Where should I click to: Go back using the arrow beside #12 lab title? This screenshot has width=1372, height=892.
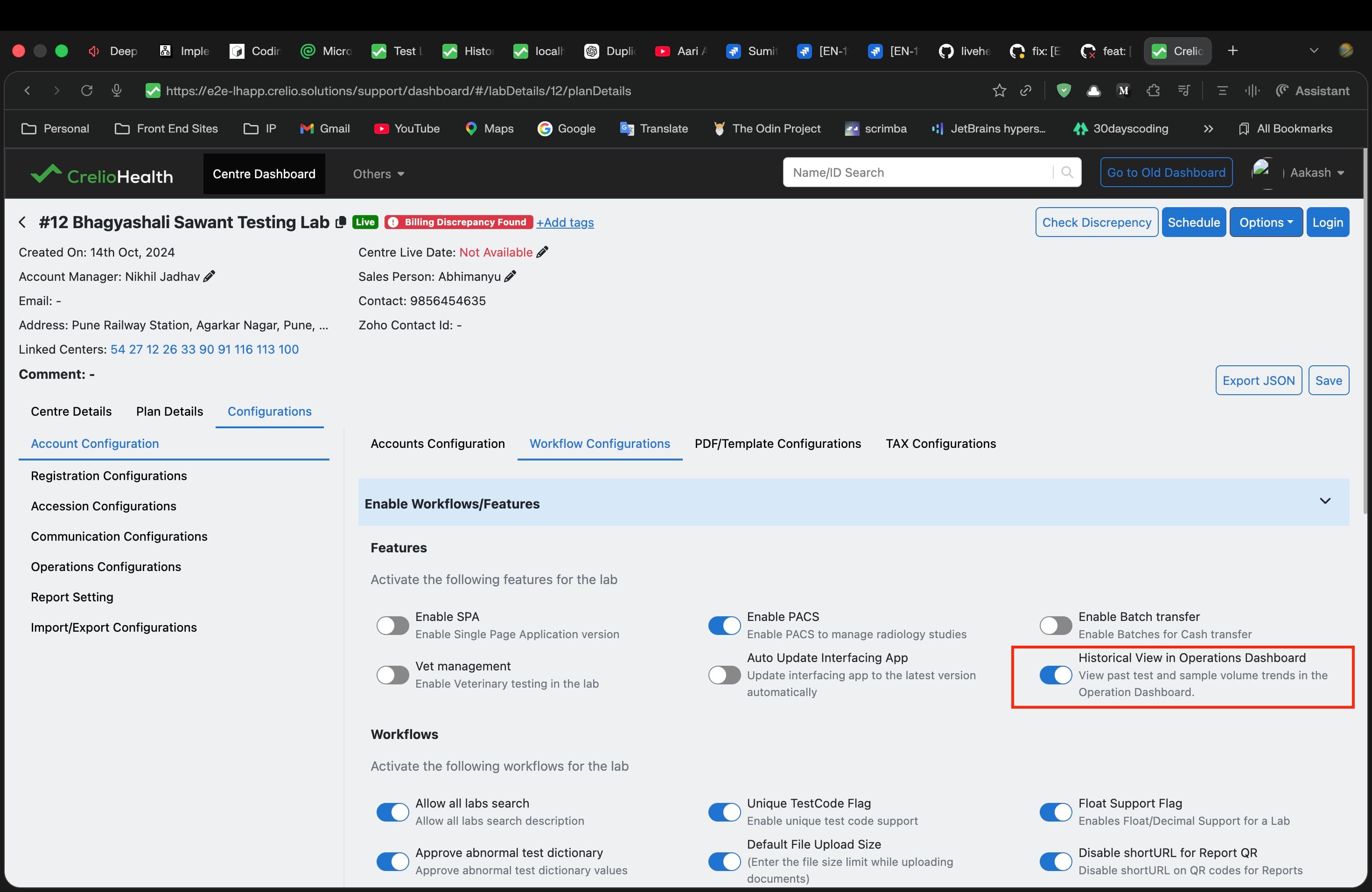(x=22, y=222)
